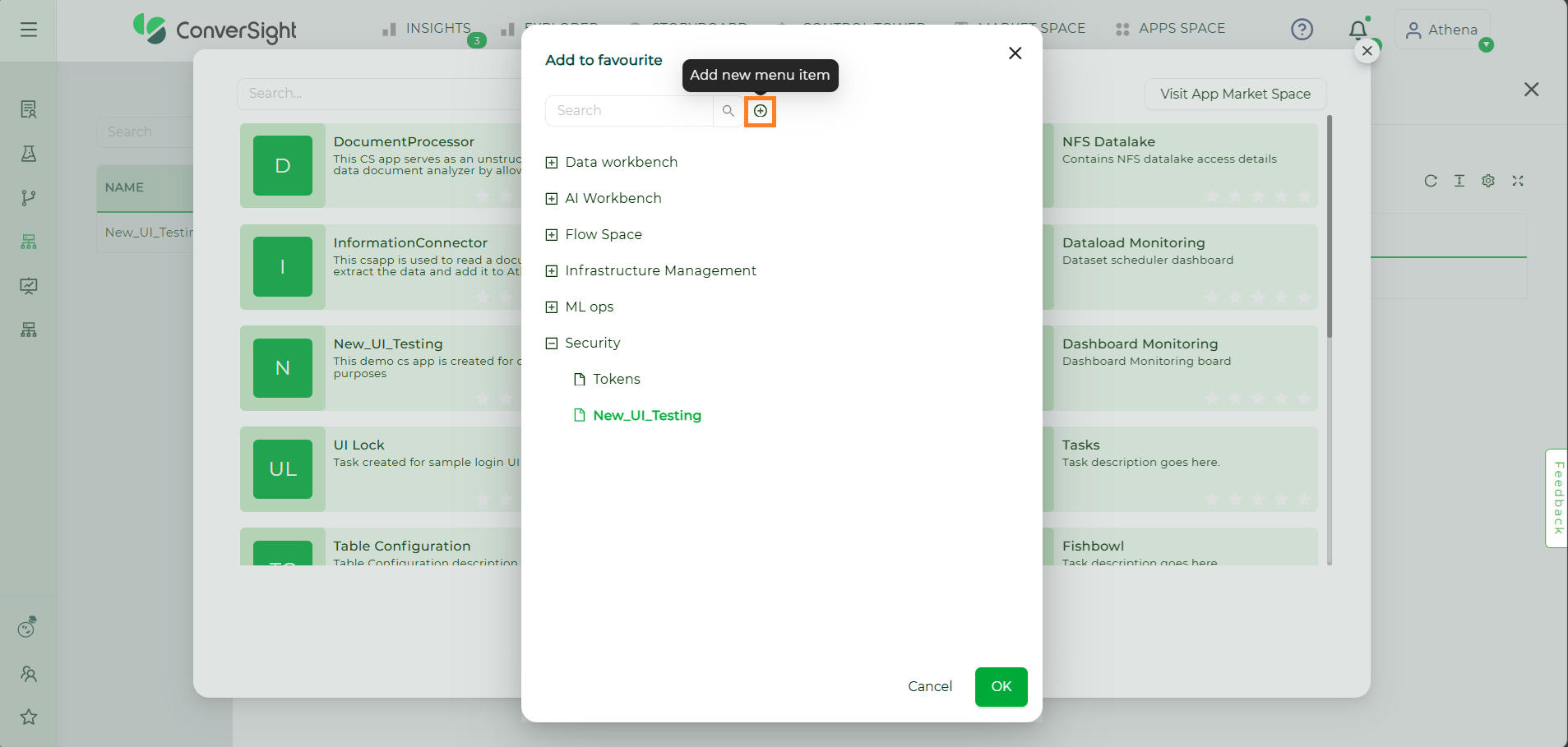Open the NFS Datalake card
Image resolution: width=1568 pixels, height=747 pixels.
pos(1181,165)
